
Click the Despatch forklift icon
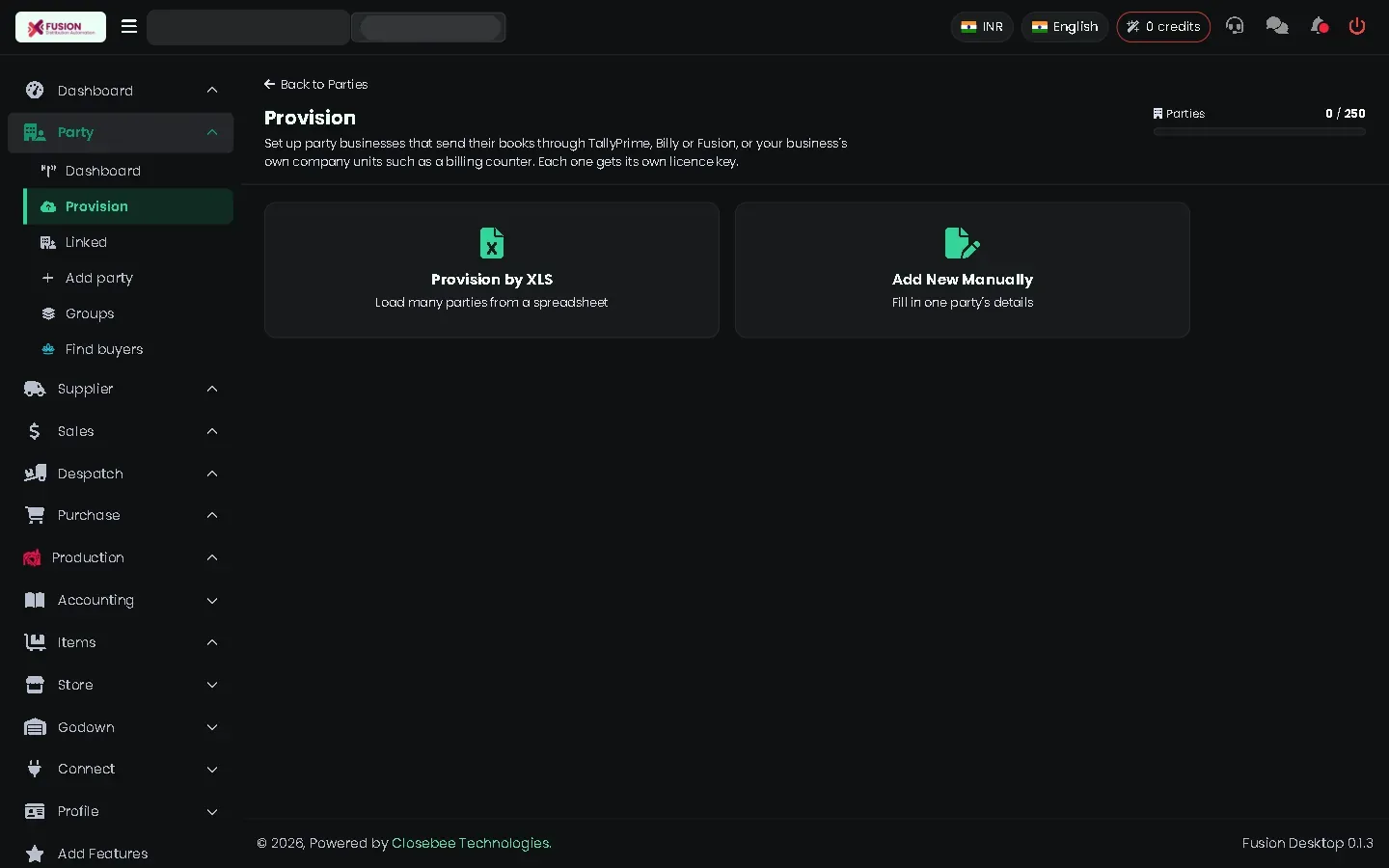pyautogui.click(x=35, y=474)
